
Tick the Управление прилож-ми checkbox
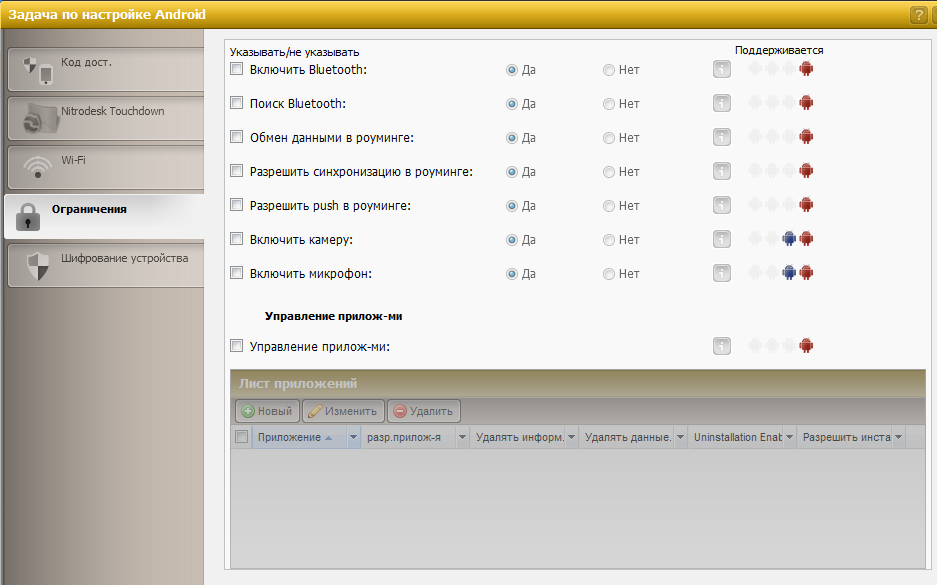point(237,345)
